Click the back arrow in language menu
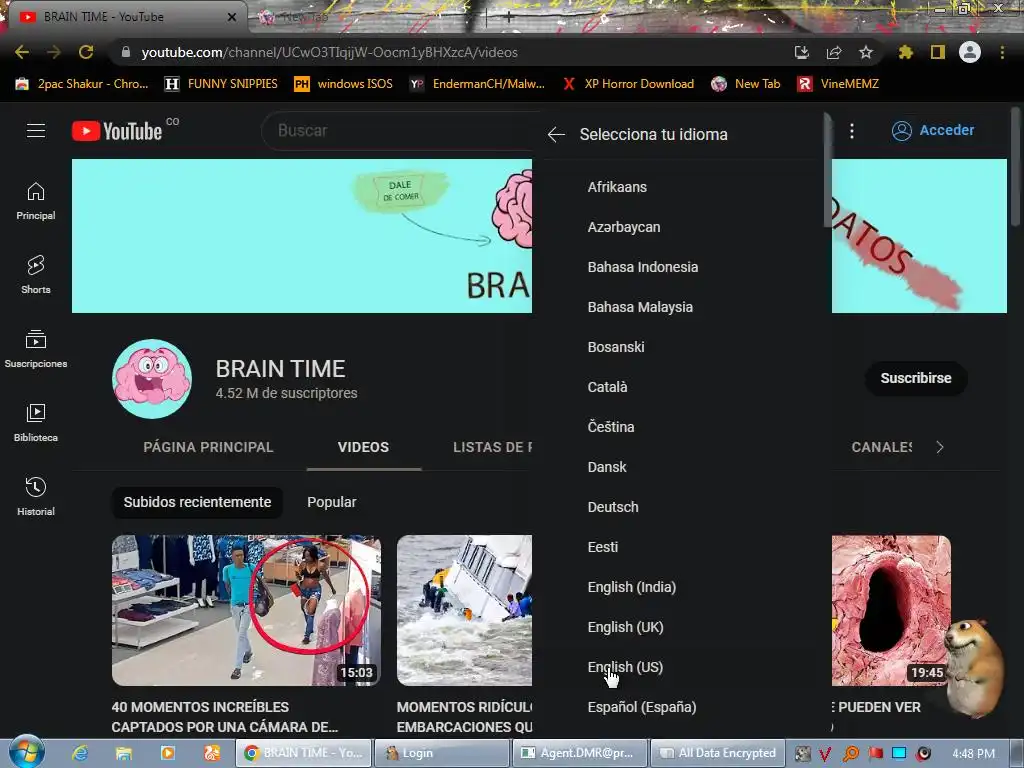 point(556,135)
